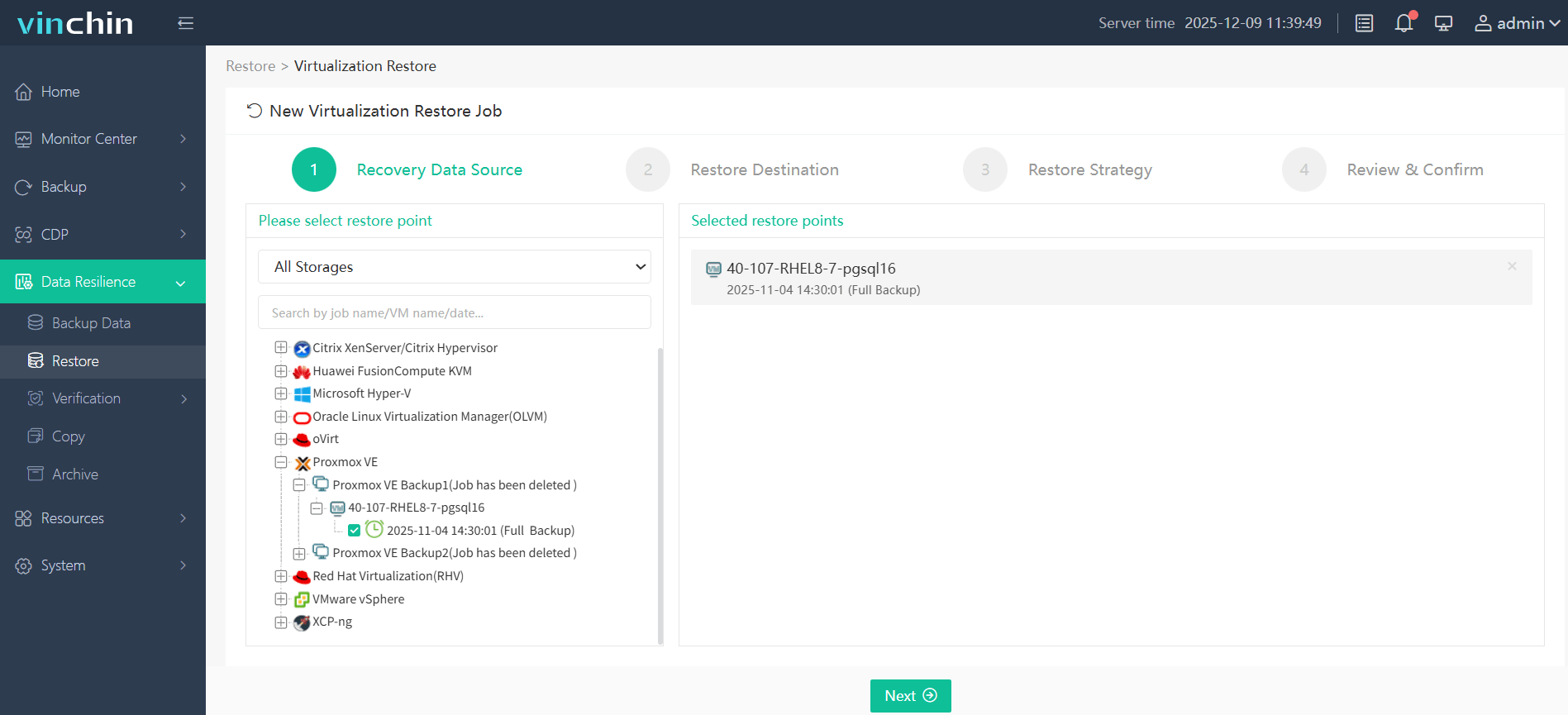Open the Backup Data menu item
This screenshot has height=715, width=1568.
pyautogui.click(x=91, y=323)
